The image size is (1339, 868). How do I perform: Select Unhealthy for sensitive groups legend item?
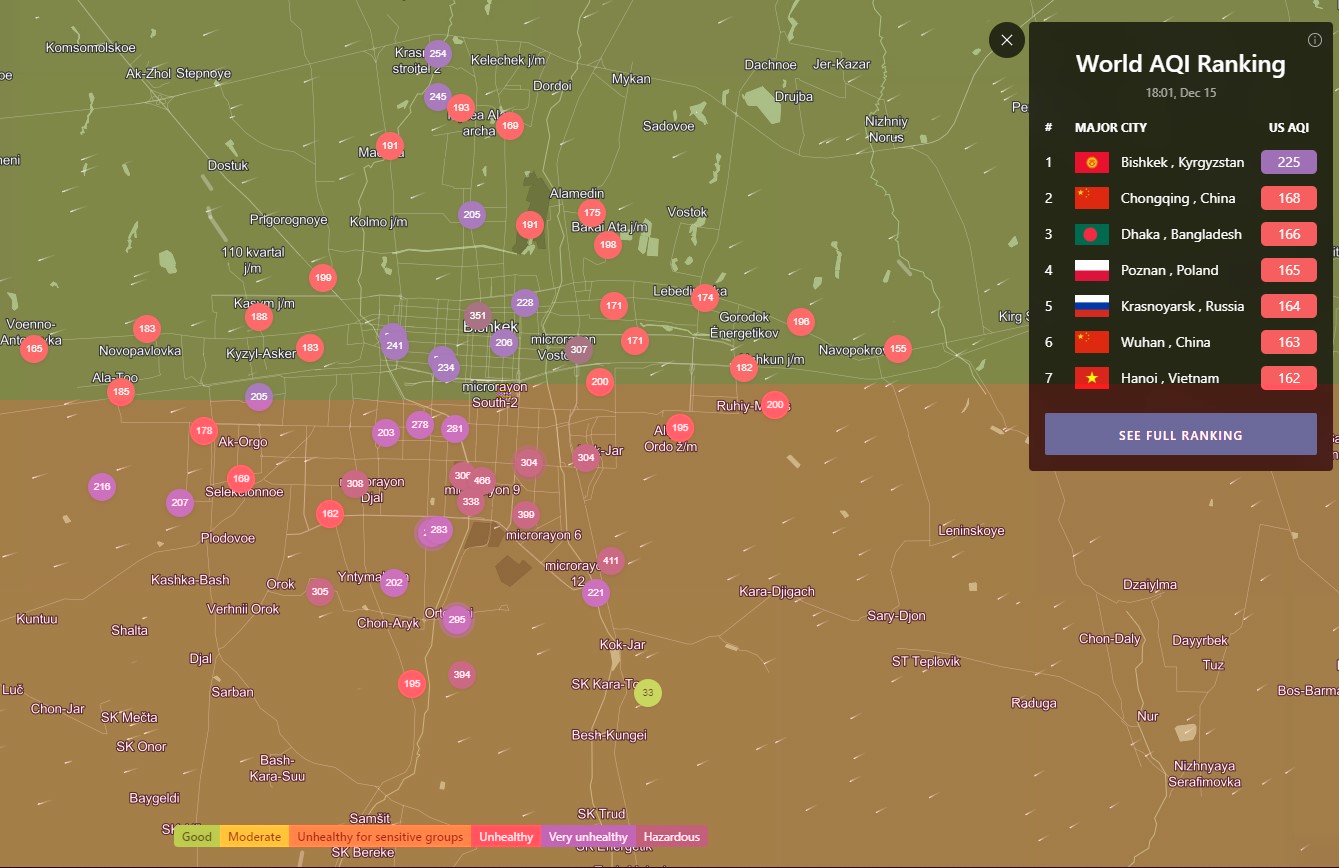(x=380, y=837)
